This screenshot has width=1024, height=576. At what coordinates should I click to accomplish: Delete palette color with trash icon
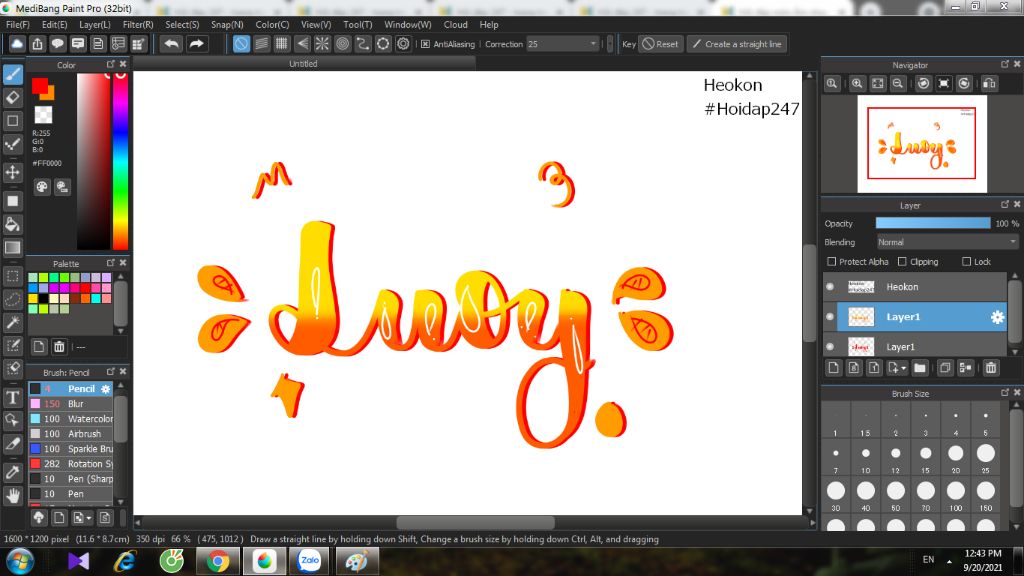coord(59,346)
